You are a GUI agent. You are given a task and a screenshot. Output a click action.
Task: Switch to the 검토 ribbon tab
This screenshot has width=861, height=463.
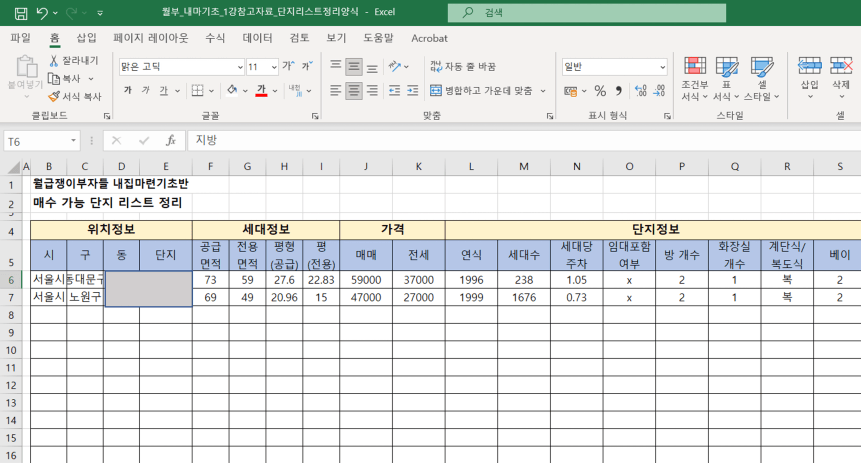point(299,38)
